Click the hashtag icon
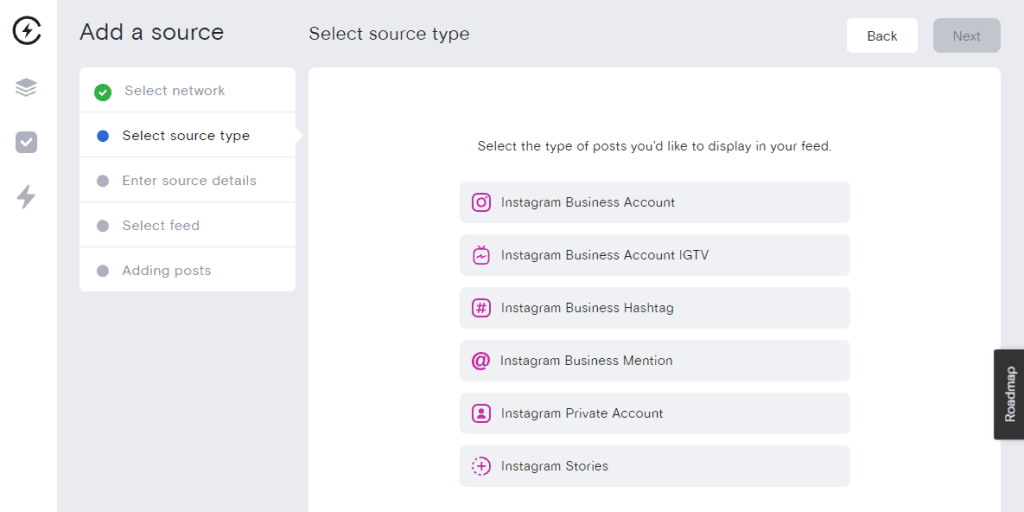 pyautogui.click(x=481, y=308)
